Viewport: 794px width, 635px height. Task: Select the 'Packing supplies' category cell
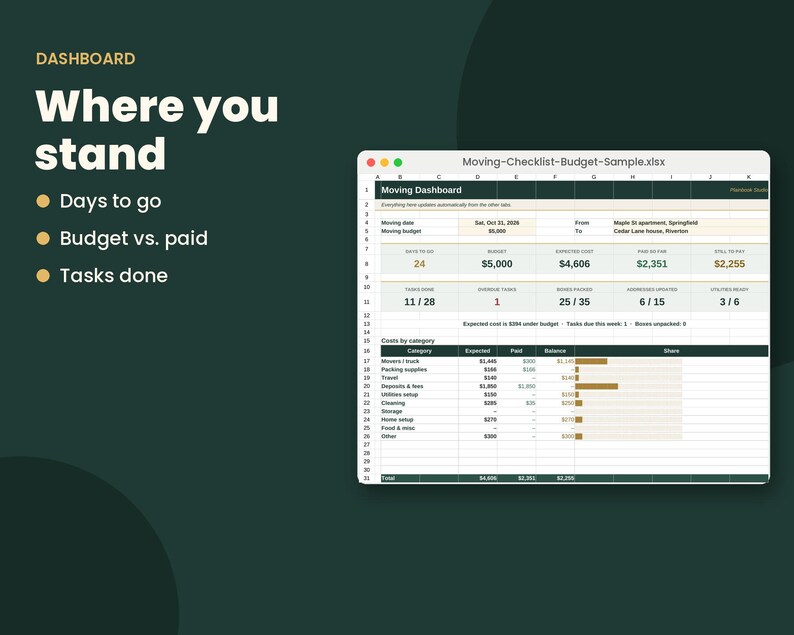tap(419, 370)
